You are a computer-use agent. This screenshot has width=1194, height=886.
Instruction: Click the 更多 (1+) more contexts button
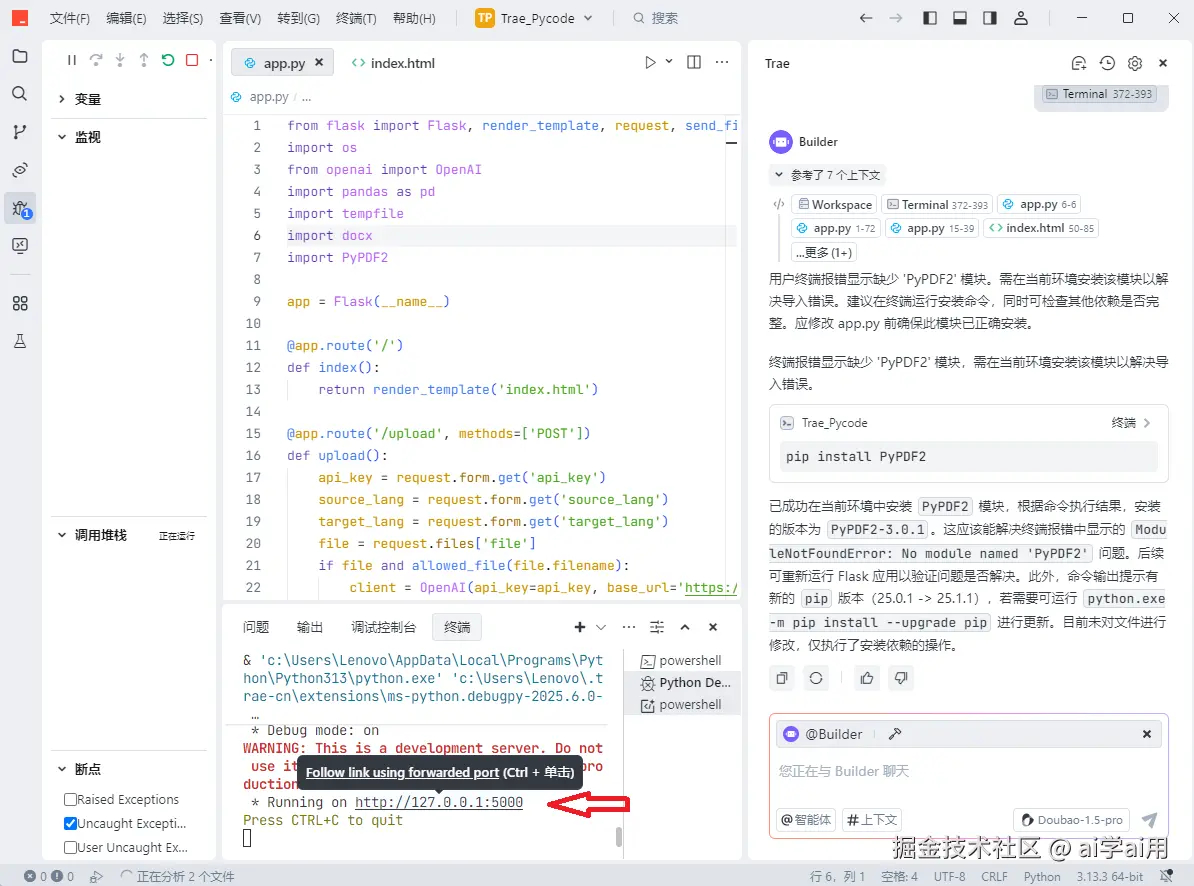pos(824,253)
